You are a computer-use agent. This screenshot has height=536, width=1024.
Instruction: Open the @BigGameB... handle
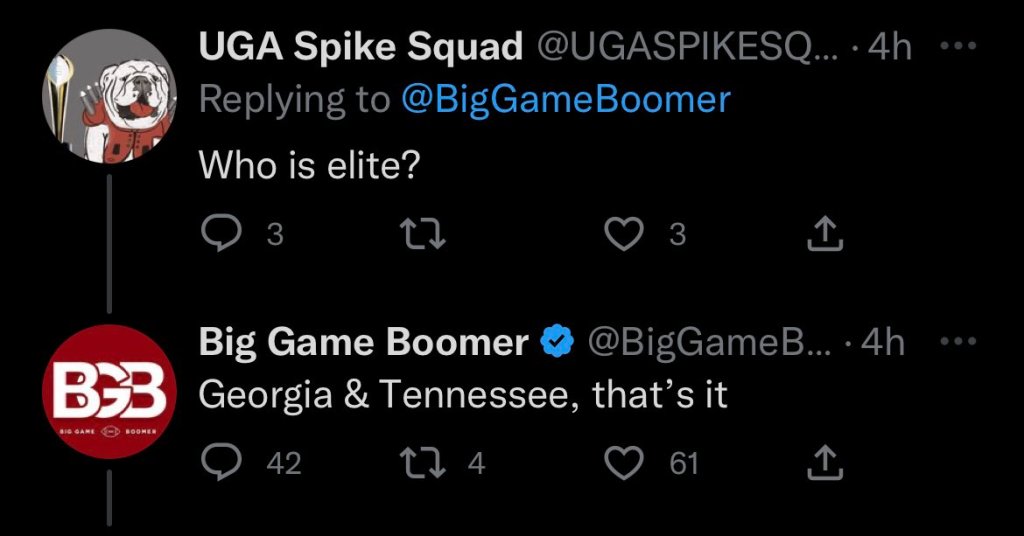click(x=708, y=343)
